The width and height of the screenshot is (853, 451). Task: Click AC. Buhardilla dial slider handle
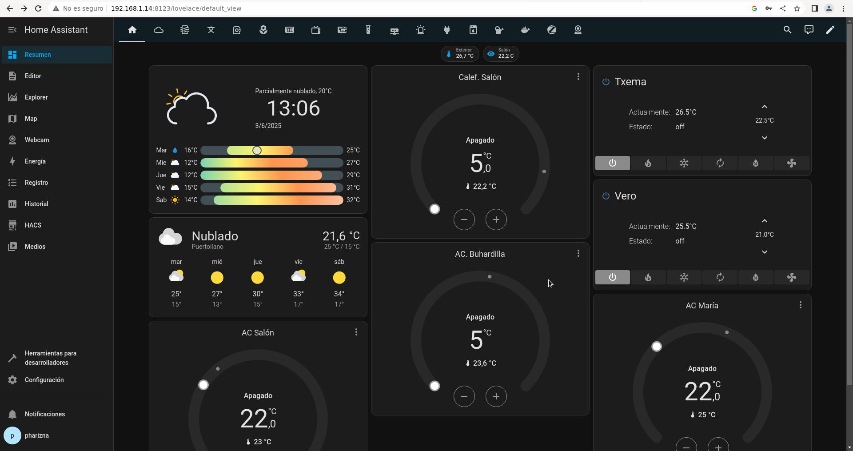coord(435,386)
